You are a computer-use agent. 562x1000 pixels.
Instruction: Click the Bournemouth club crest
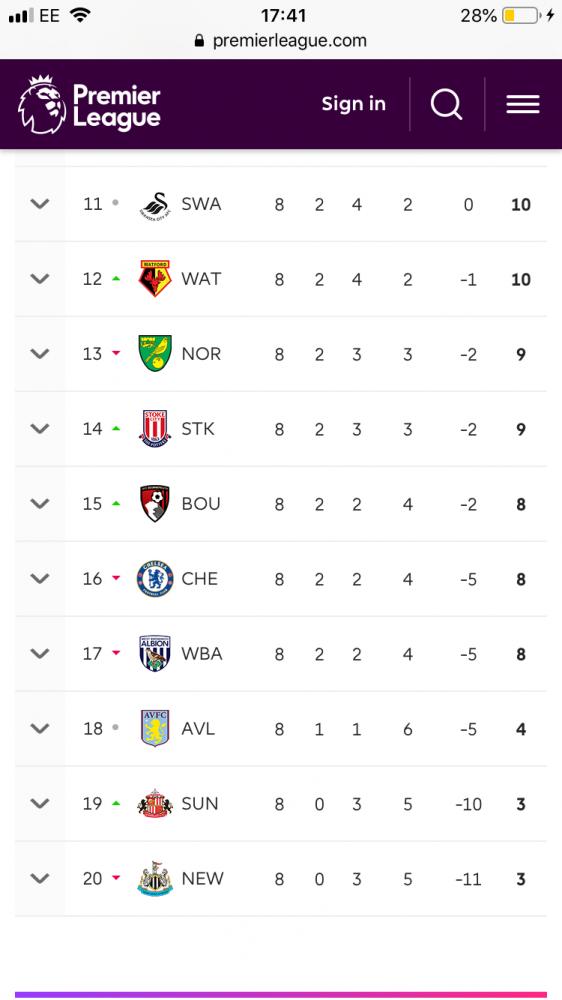155,504
